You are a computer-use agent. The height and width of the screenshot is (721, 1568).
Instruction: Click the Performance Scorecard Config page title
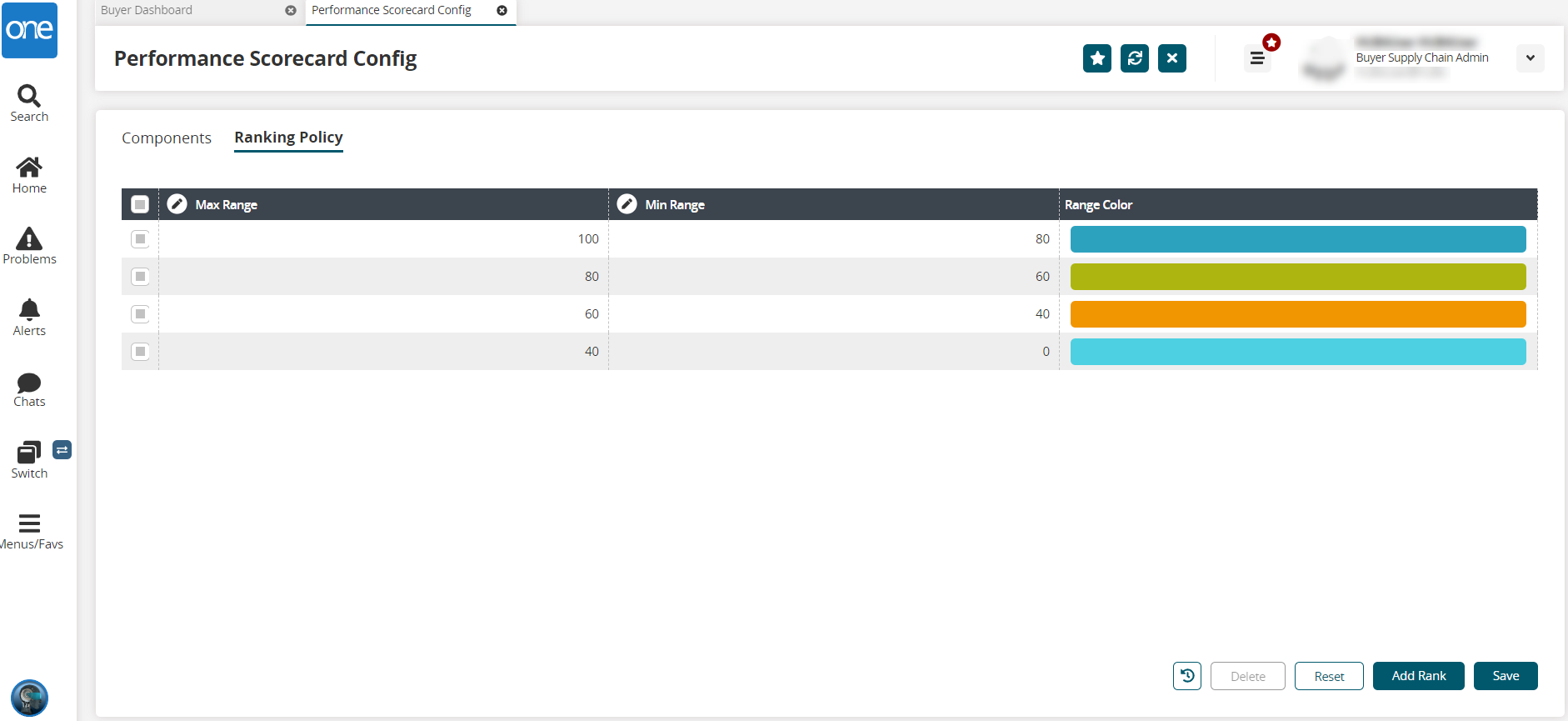[x=266, y=58]
